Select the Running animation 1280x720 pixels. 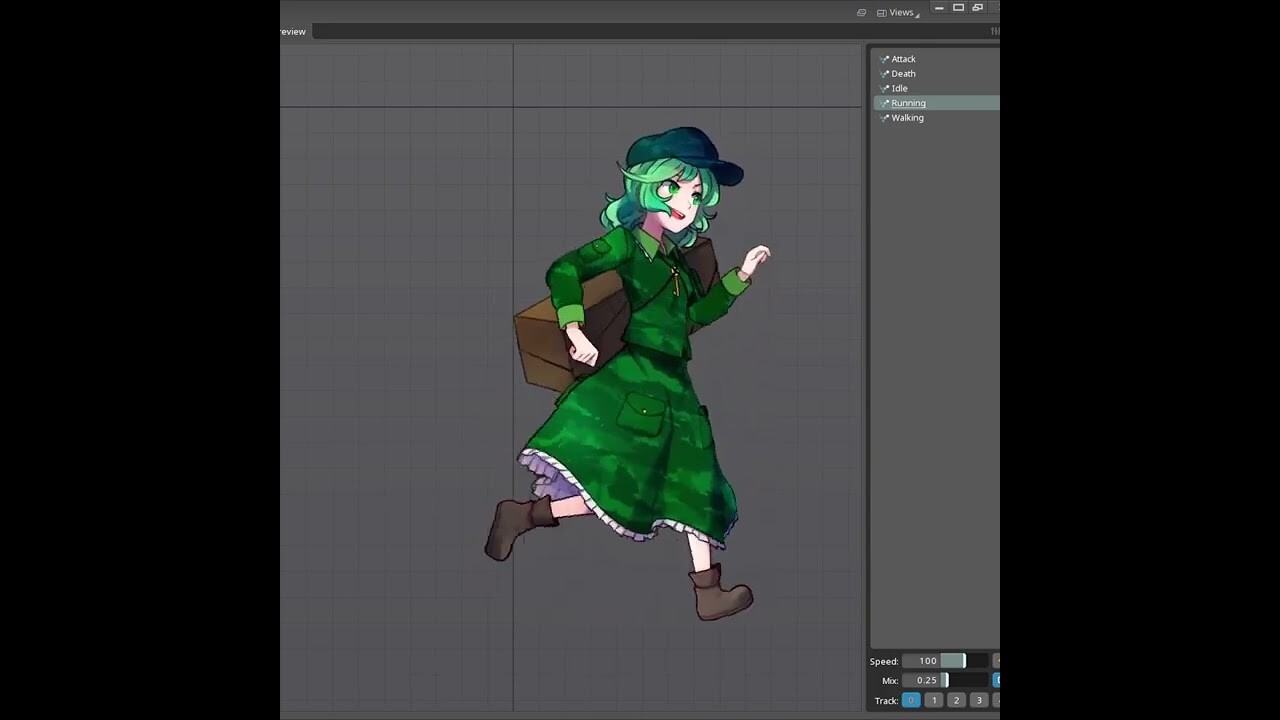(x=908, y=102)
